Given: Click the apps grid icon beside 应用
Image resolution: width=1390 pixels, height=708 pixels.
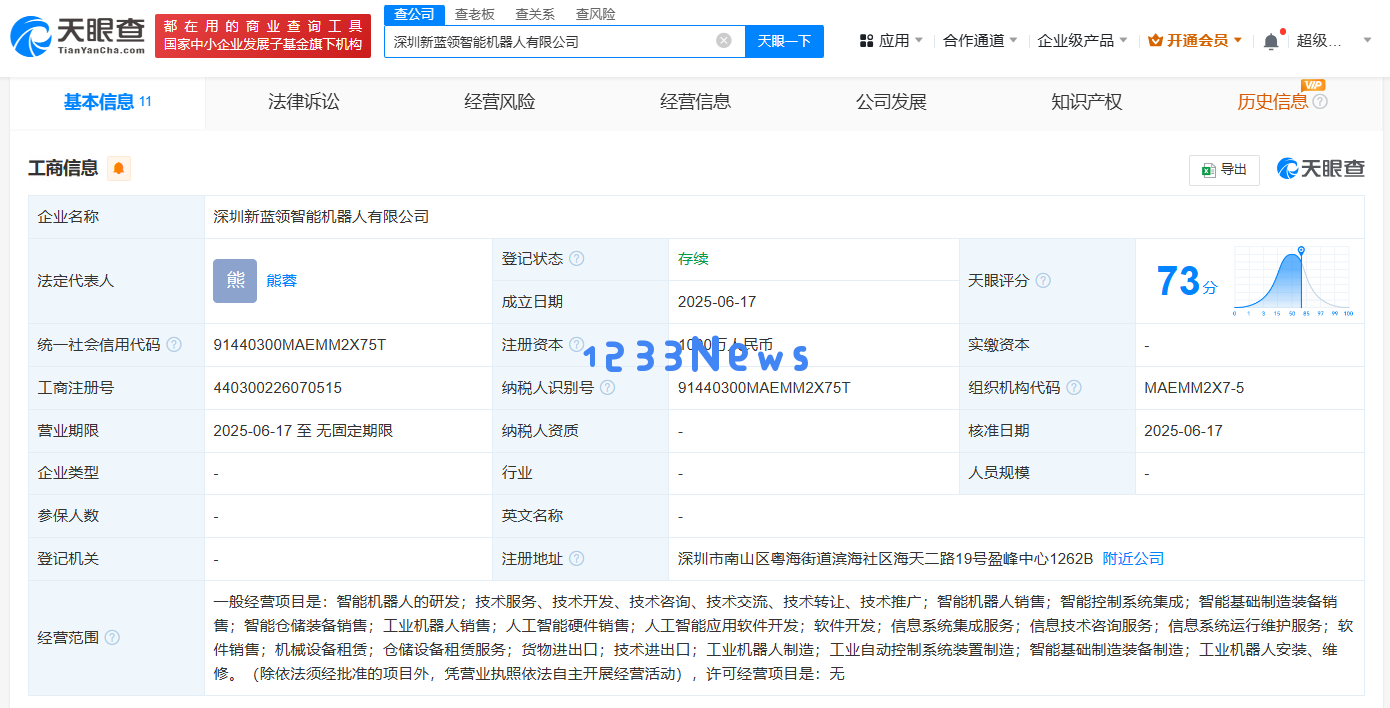Looking at the screenshot, I should click(866, 41).
